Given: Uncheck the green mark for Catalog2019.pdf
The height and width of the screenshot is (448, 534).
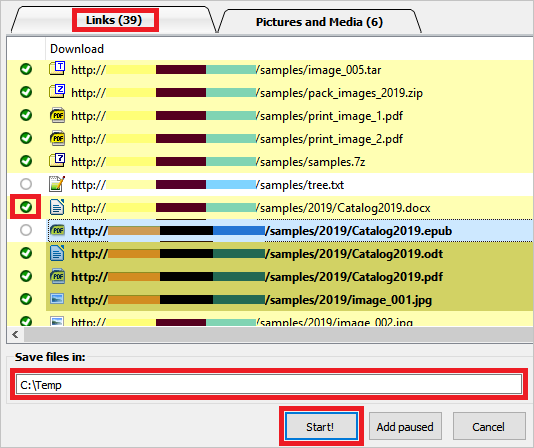Looking at the screenshot, I should pyautogui.click(x=26, y=276).
